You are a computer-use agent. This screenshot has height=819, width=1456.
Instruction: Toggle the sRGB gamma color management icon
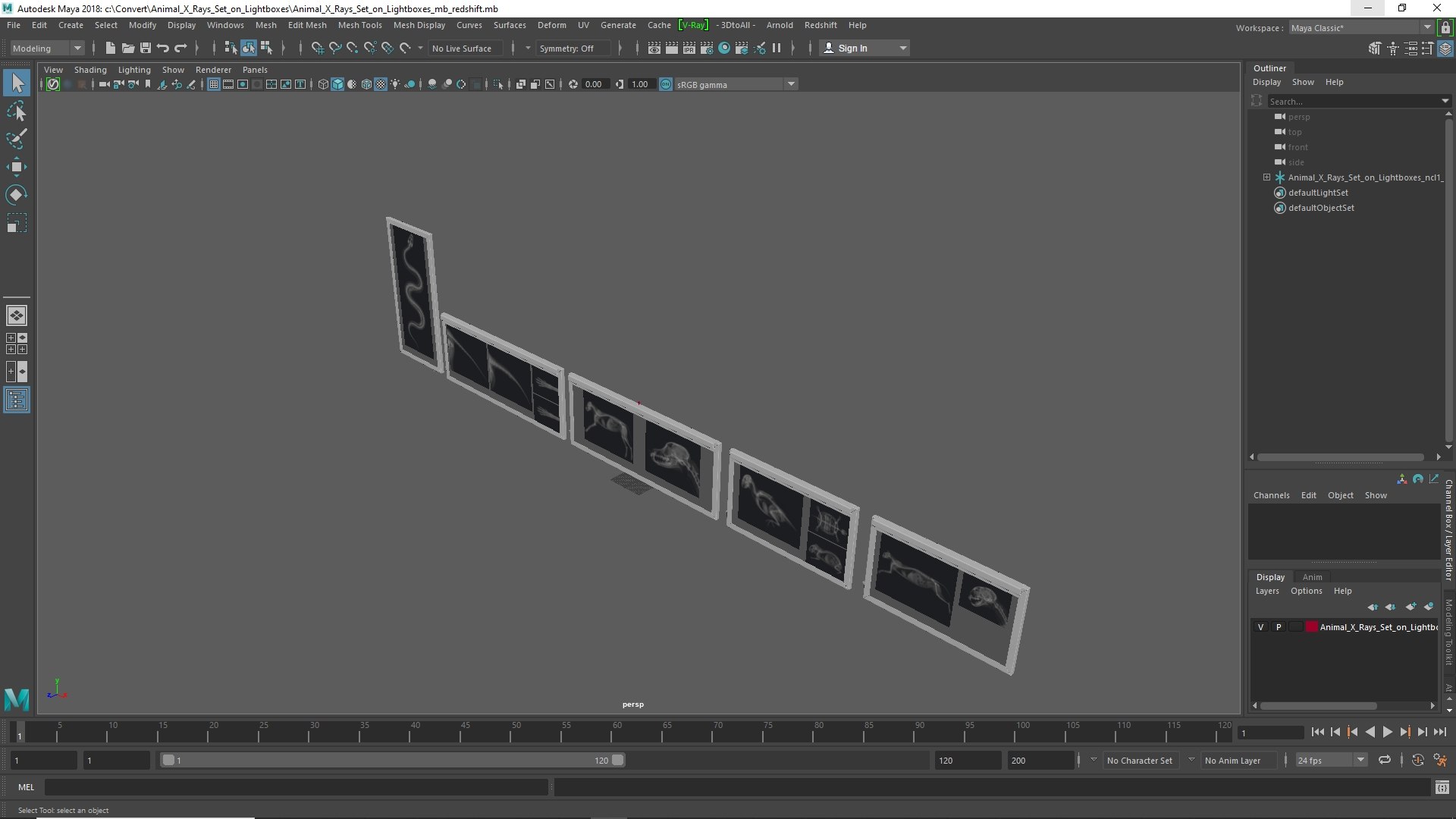[x=666, y=84]
